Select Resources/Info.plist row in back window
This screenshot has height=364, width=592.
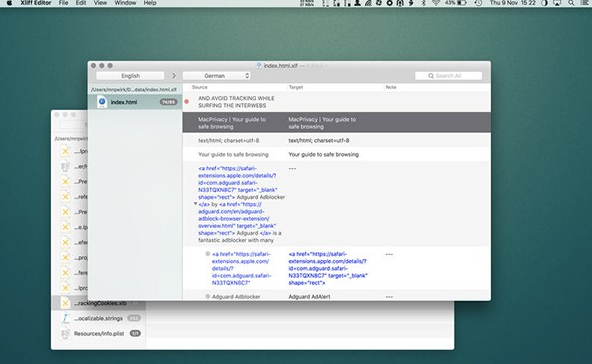(x=98, y=333)
